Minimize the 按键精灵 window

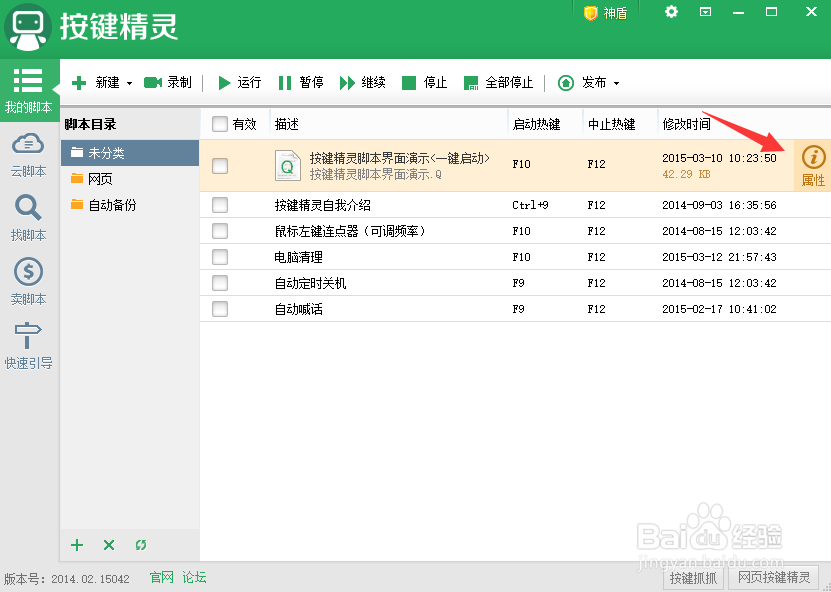(x=738, y=12)
